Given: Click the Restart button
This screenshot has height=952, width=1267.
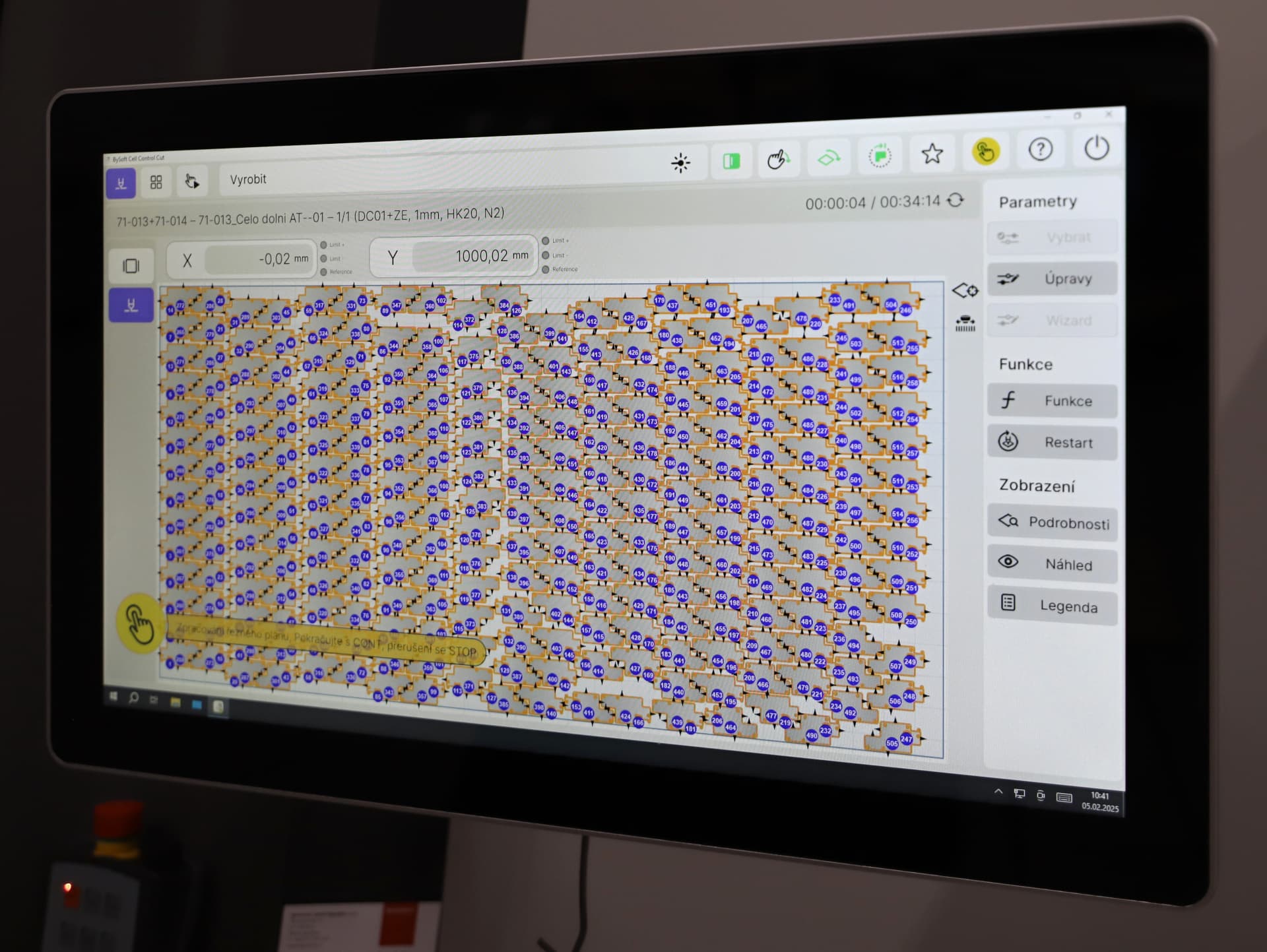Looking at the screenshot, I should (x=1053, y=442).
